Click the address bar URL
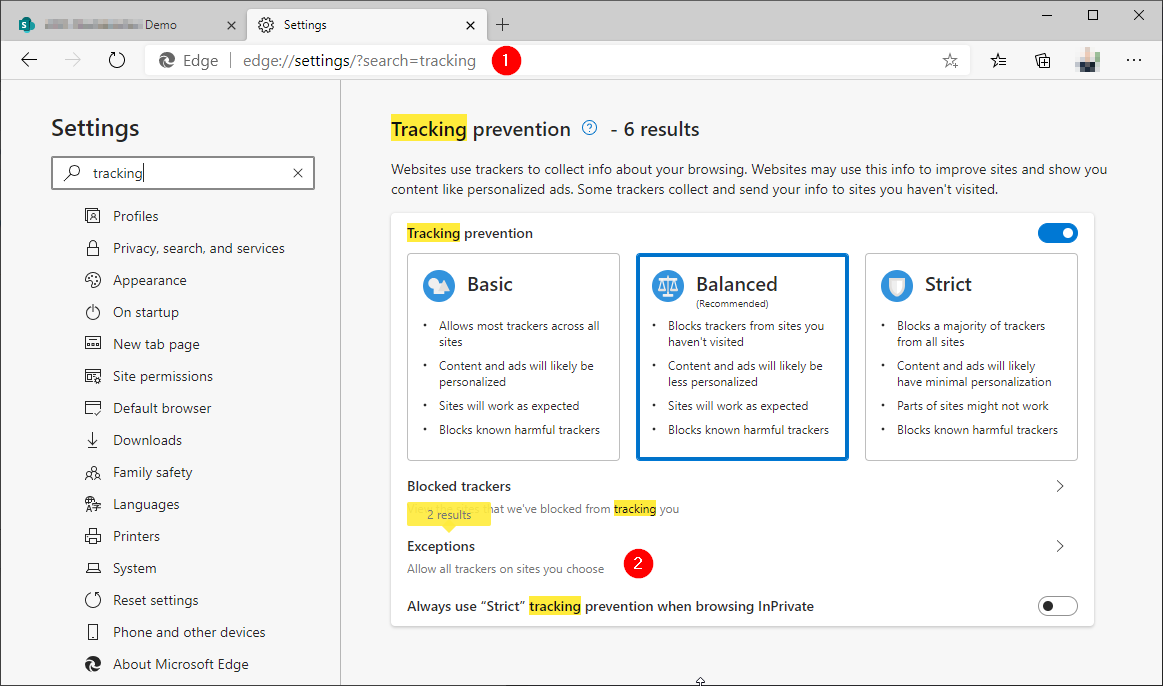This screenshot has height=686, width=1163. click(x=359, y=61)
